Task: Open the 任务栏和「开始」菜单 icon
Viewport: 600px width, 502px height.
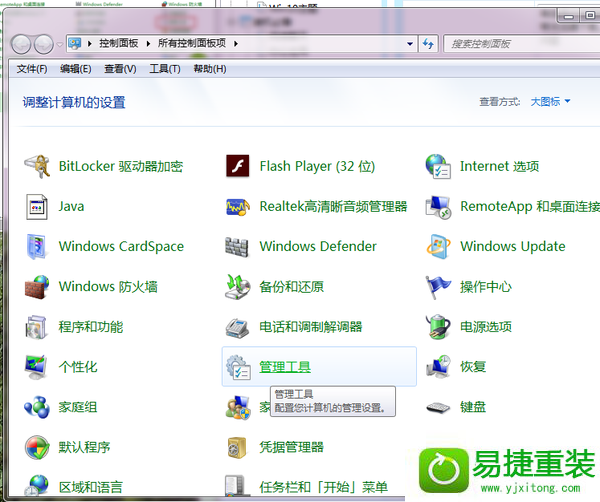Action: (235, 487)
